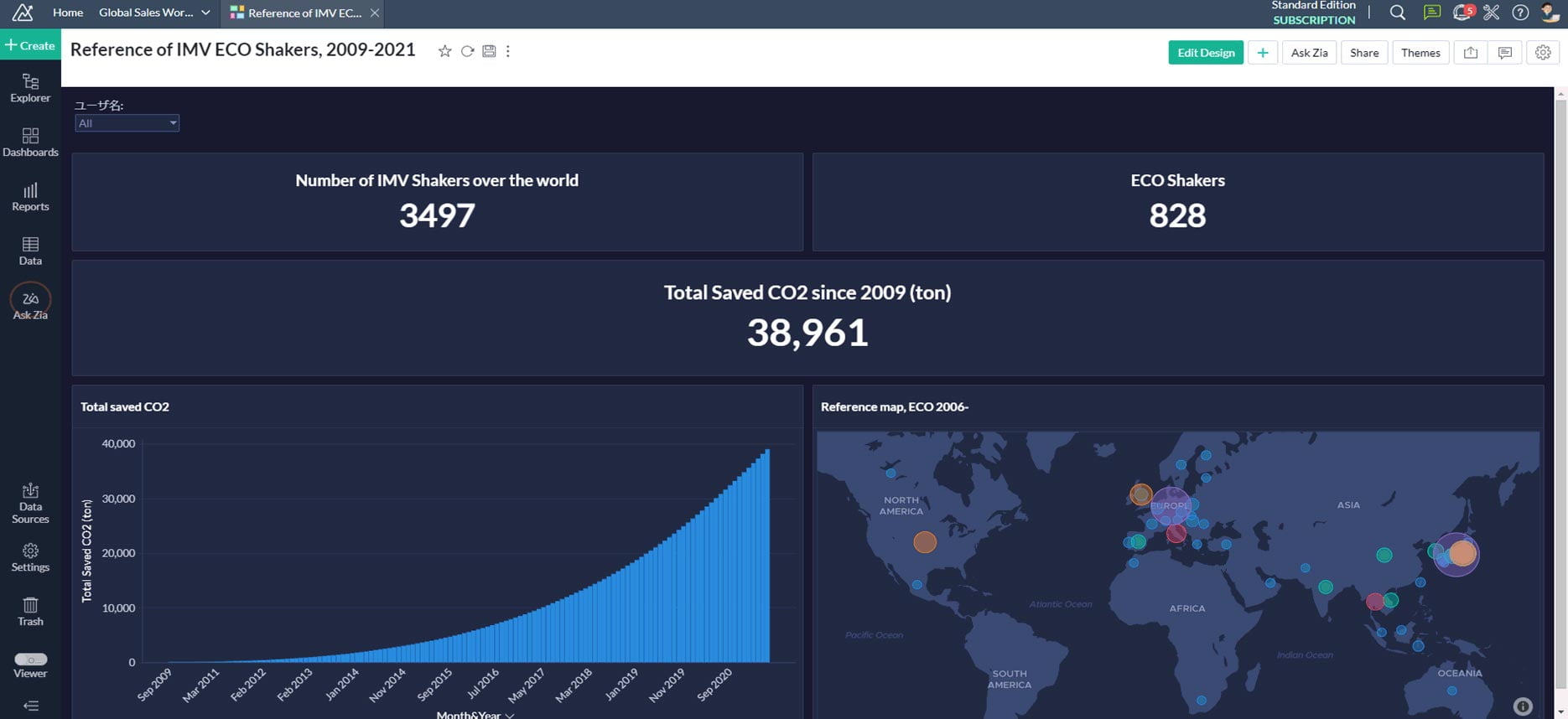Screen dimensions: 1568x719
Task: Open notifications icon with badge 5
Action: click(1462, 13)
